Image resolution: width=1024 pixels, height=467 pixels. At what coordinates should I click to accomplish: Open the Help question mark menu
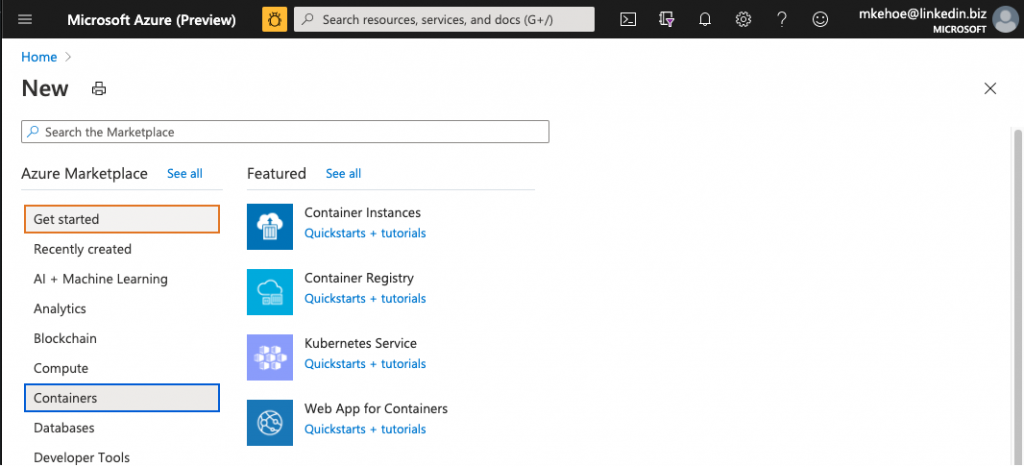pos(782,19)
